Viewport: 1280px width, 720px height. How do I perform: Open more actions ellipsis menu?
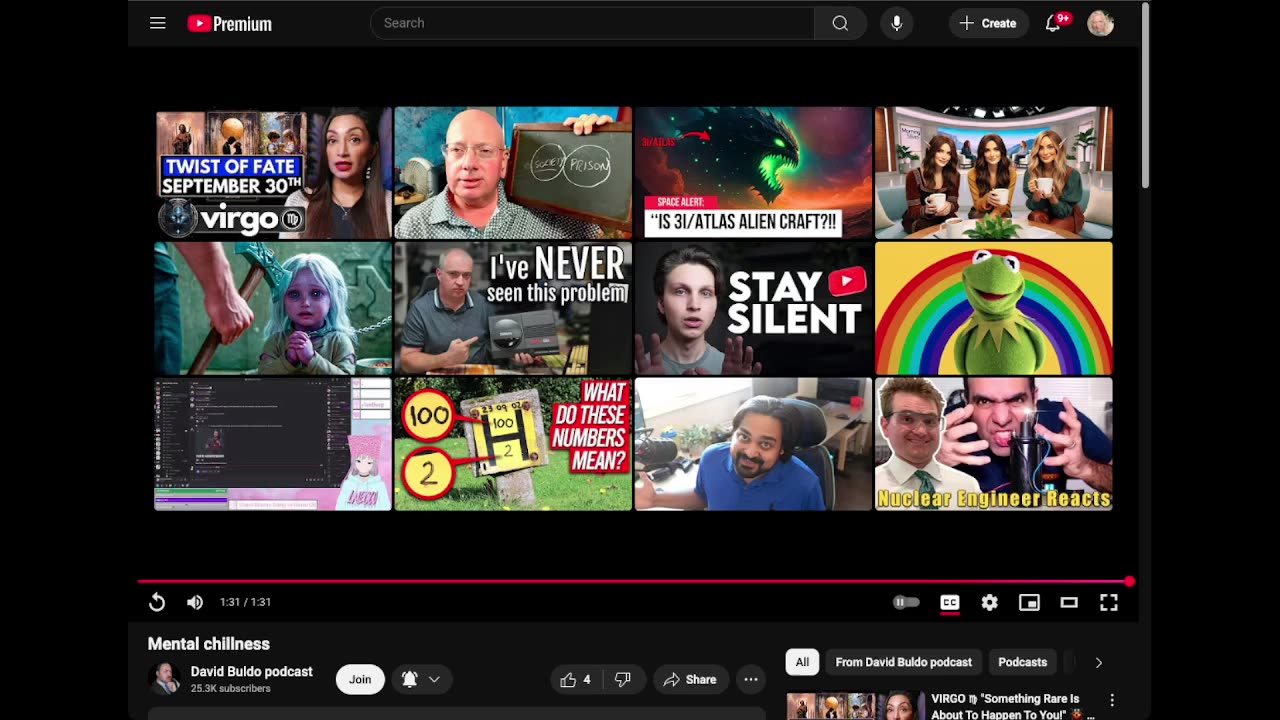(x=751, y=680)
